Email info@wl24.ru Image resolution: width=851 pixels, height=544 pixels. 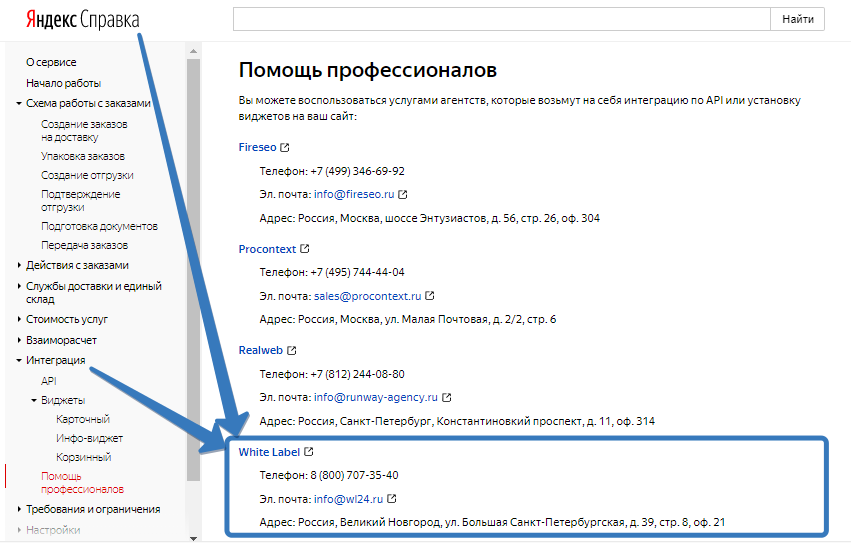point(348,499)
